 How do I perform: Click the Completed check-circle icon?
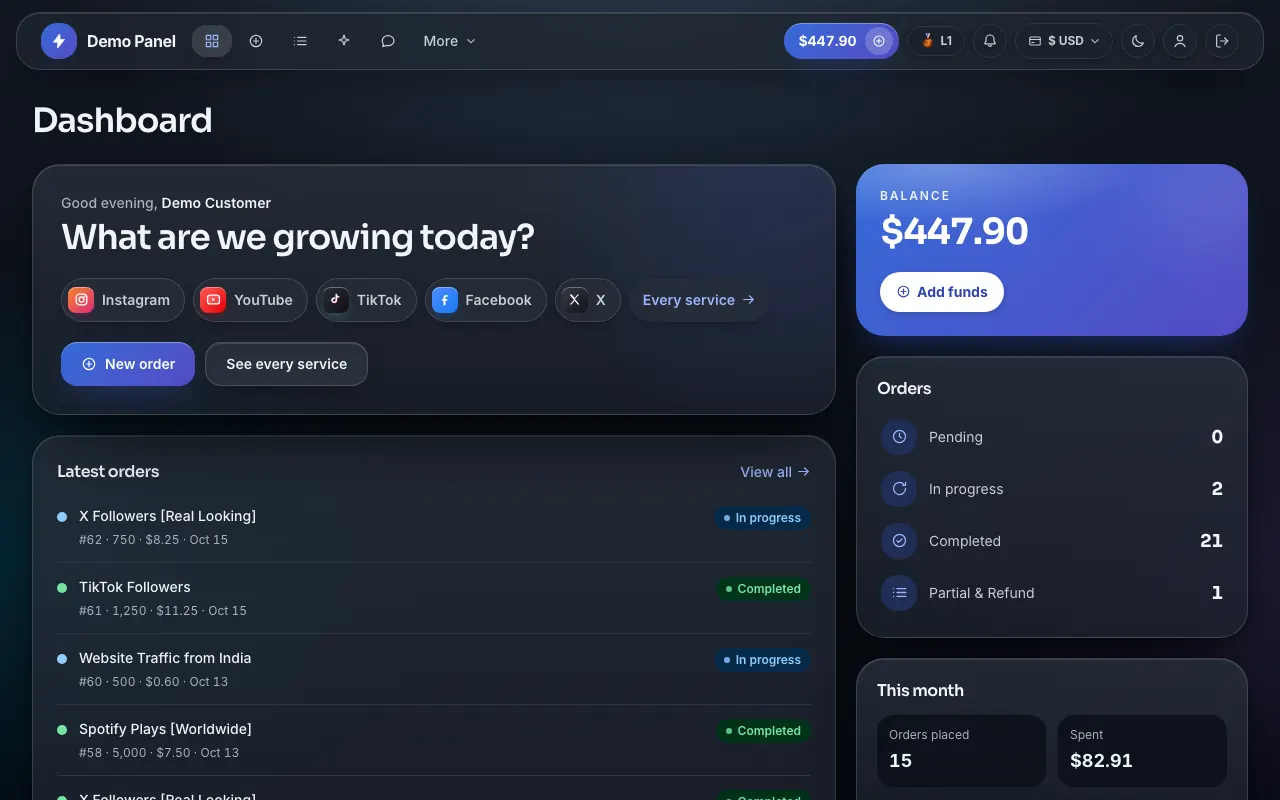[899, 541]
